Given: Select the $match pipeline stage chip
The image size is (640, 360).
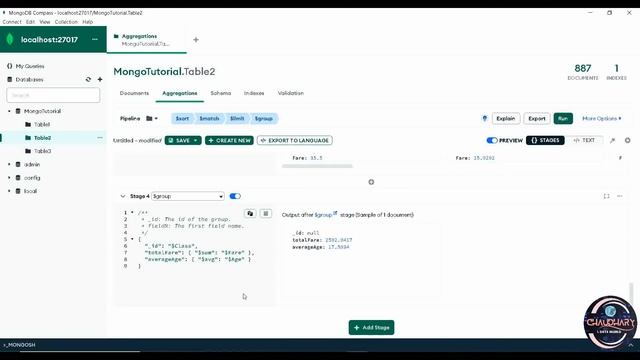Looking at the screenshot, I should pos(209,118).
